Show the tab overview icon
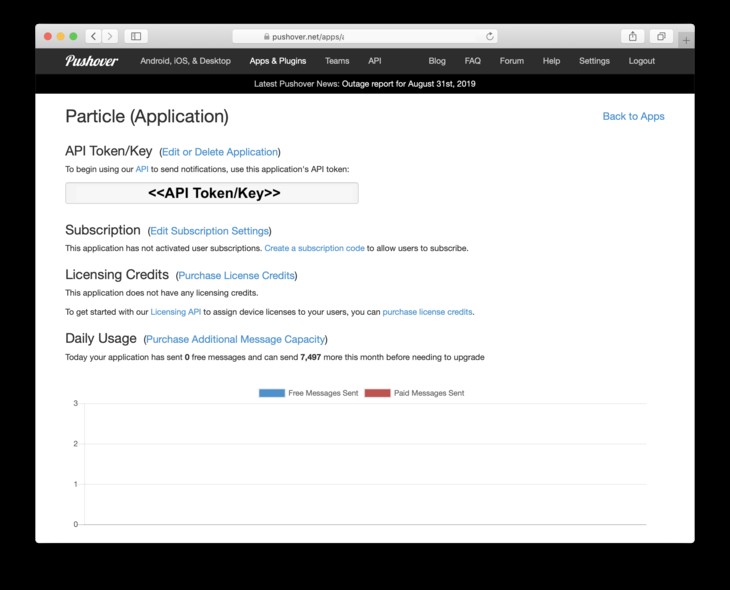 pos(660,36)
